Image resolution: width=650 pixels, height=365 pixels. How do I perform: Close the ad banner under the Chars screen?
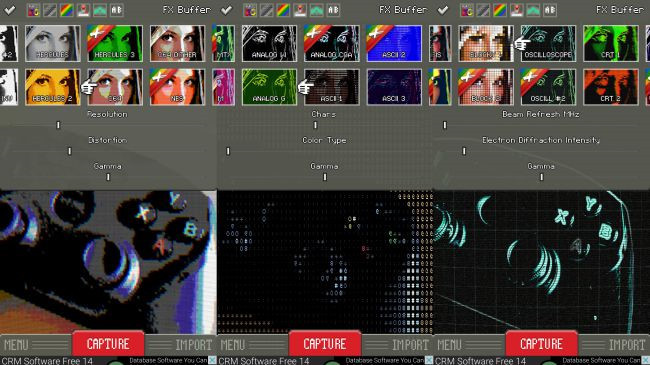tap(429, 360)
